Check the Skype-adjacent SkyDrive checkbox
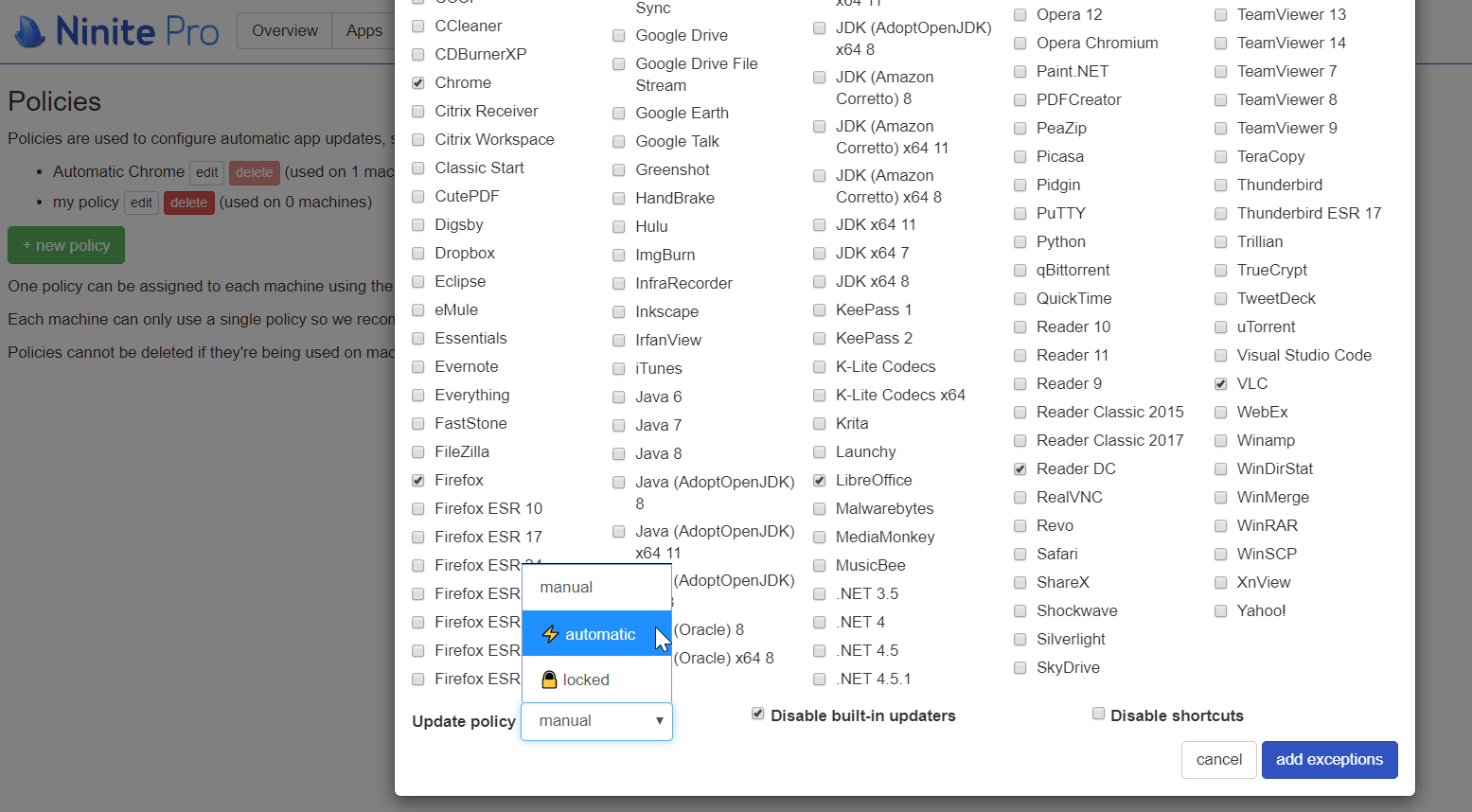The image size is (1472, 812). pos(1020,668)
